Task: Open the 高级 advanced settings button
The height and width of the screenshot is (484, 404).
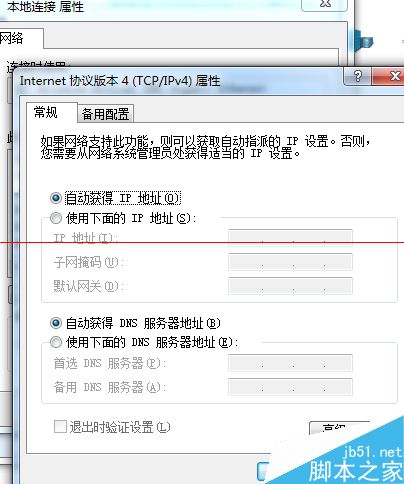Action: [x=339, y=428]
